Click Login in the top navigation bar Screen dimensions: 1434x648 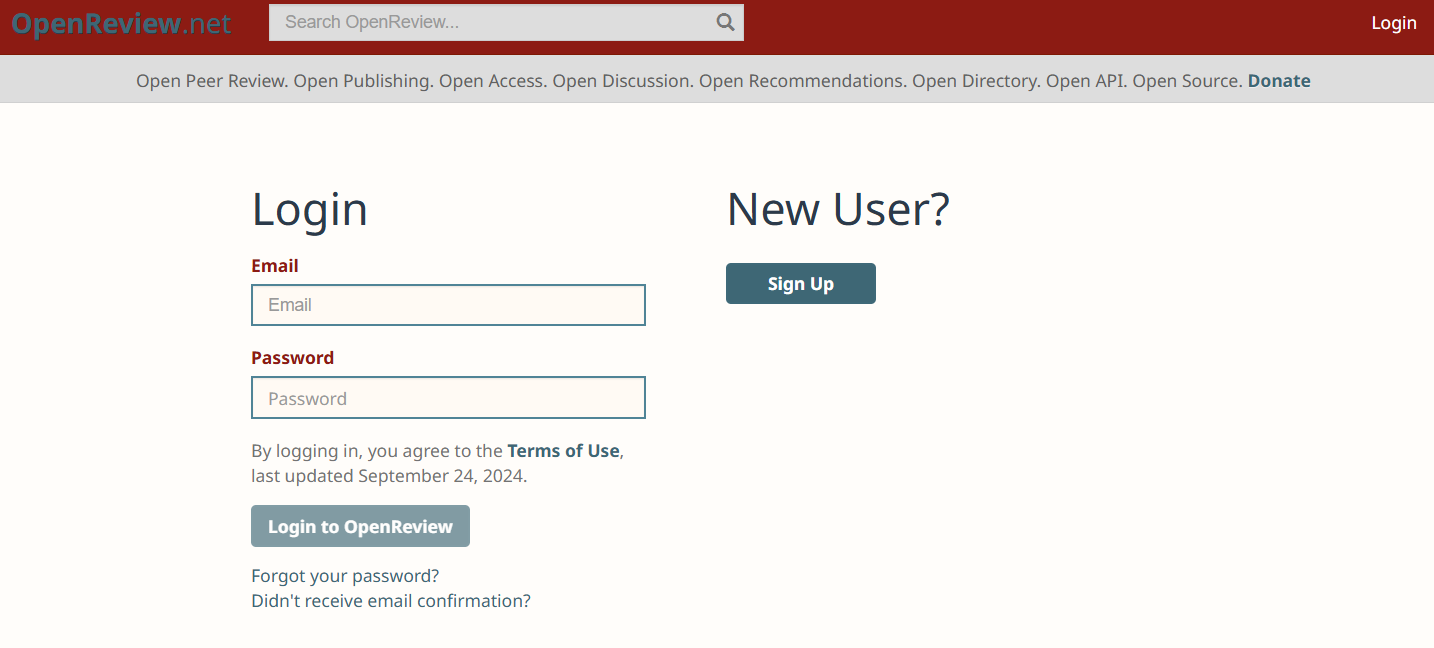(1393, 23)
